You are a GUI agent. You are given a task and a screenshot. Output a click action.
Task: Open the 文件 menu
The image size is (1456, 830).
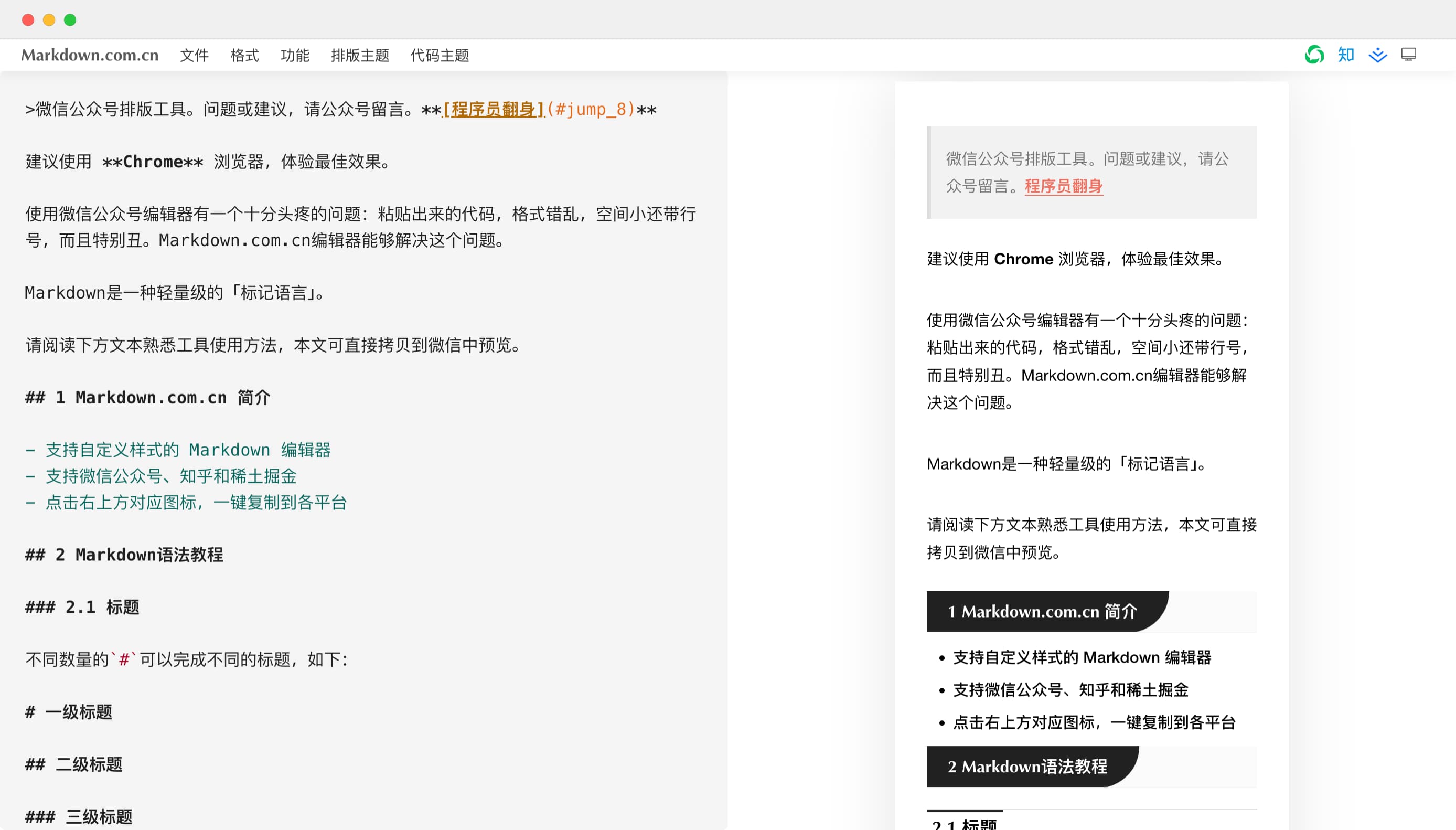(x=194, y=55)
